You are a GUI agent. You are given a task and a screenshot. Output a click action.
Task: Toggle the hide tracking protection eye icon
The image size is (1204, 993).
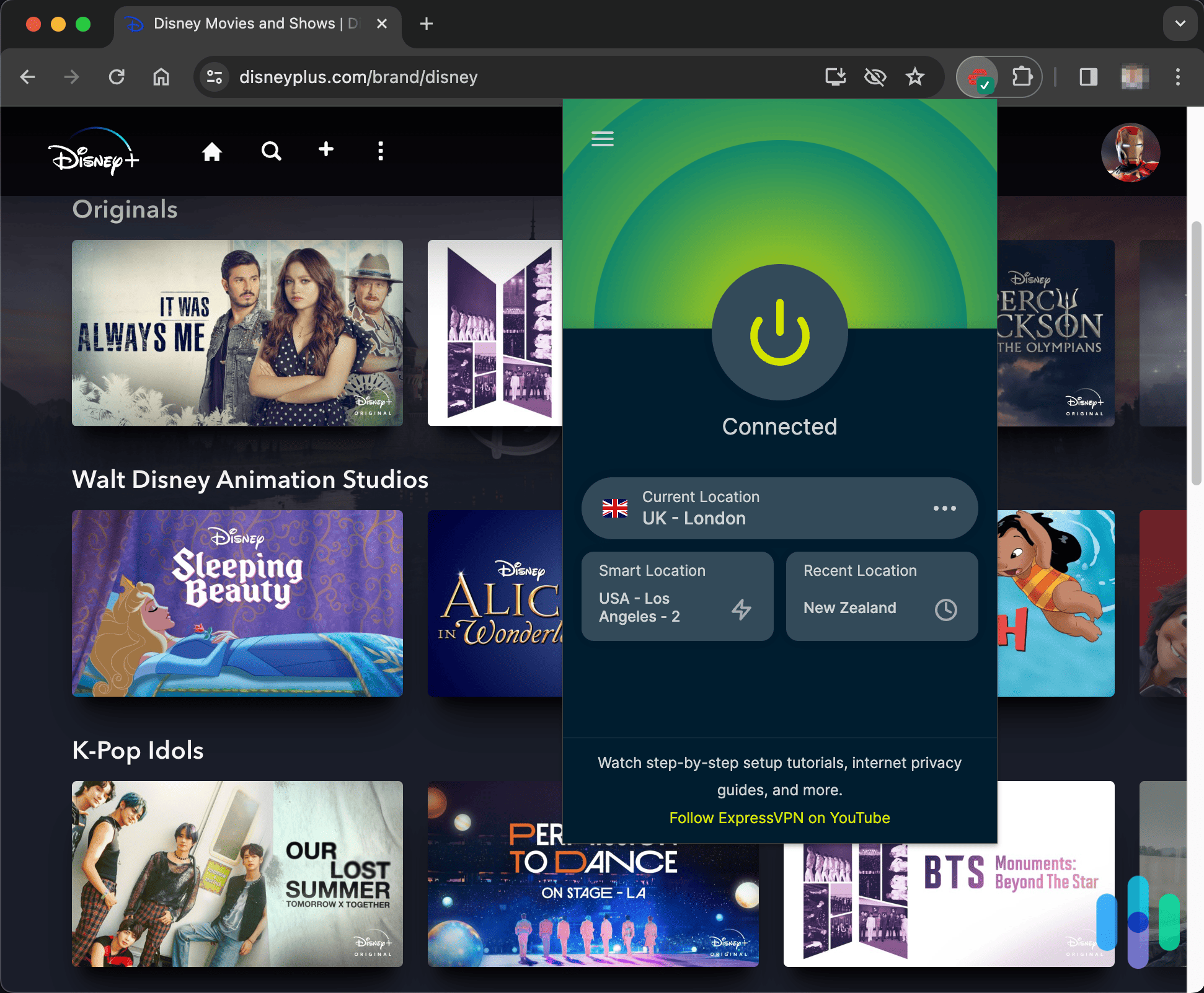(875, 76)
